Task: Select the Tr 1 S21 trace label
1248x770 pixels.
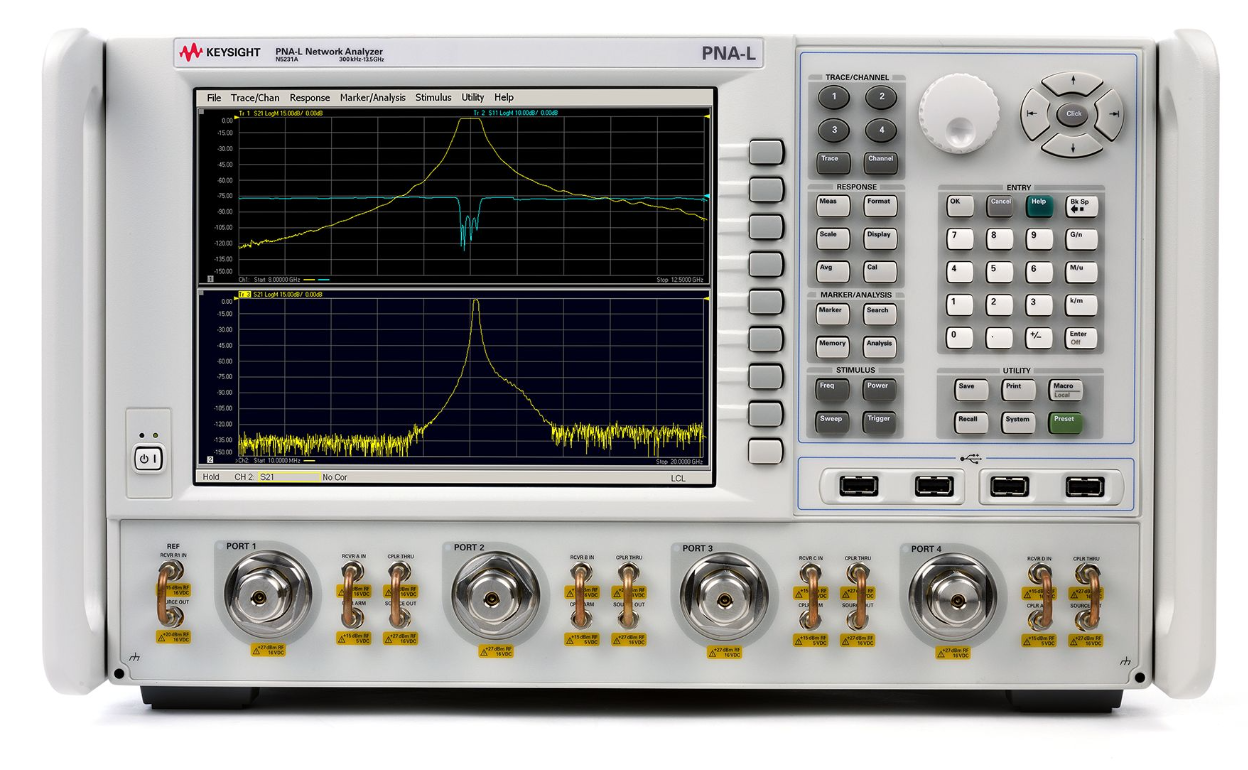Action: coord(283,113)
